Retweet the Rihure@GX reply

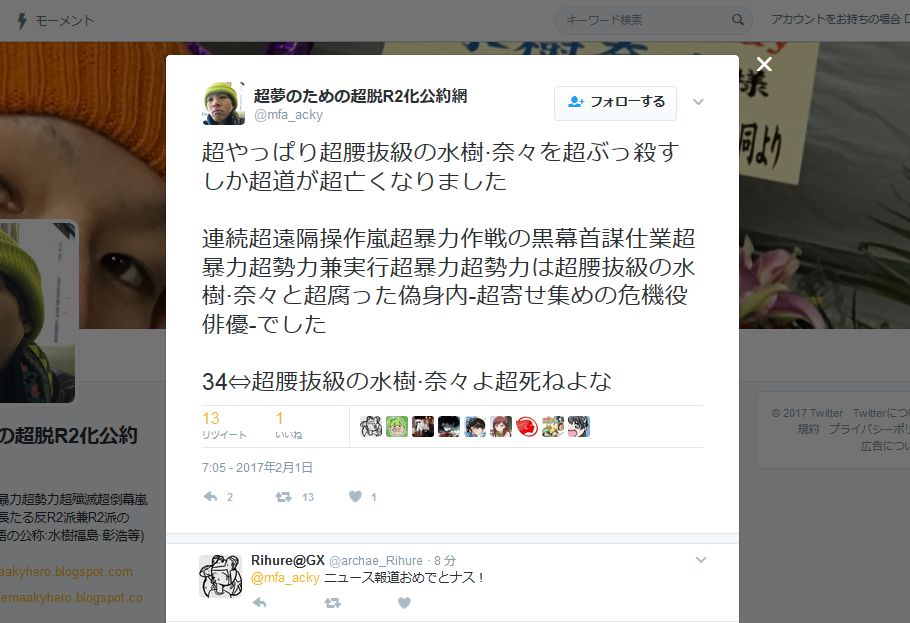[333, 603]
